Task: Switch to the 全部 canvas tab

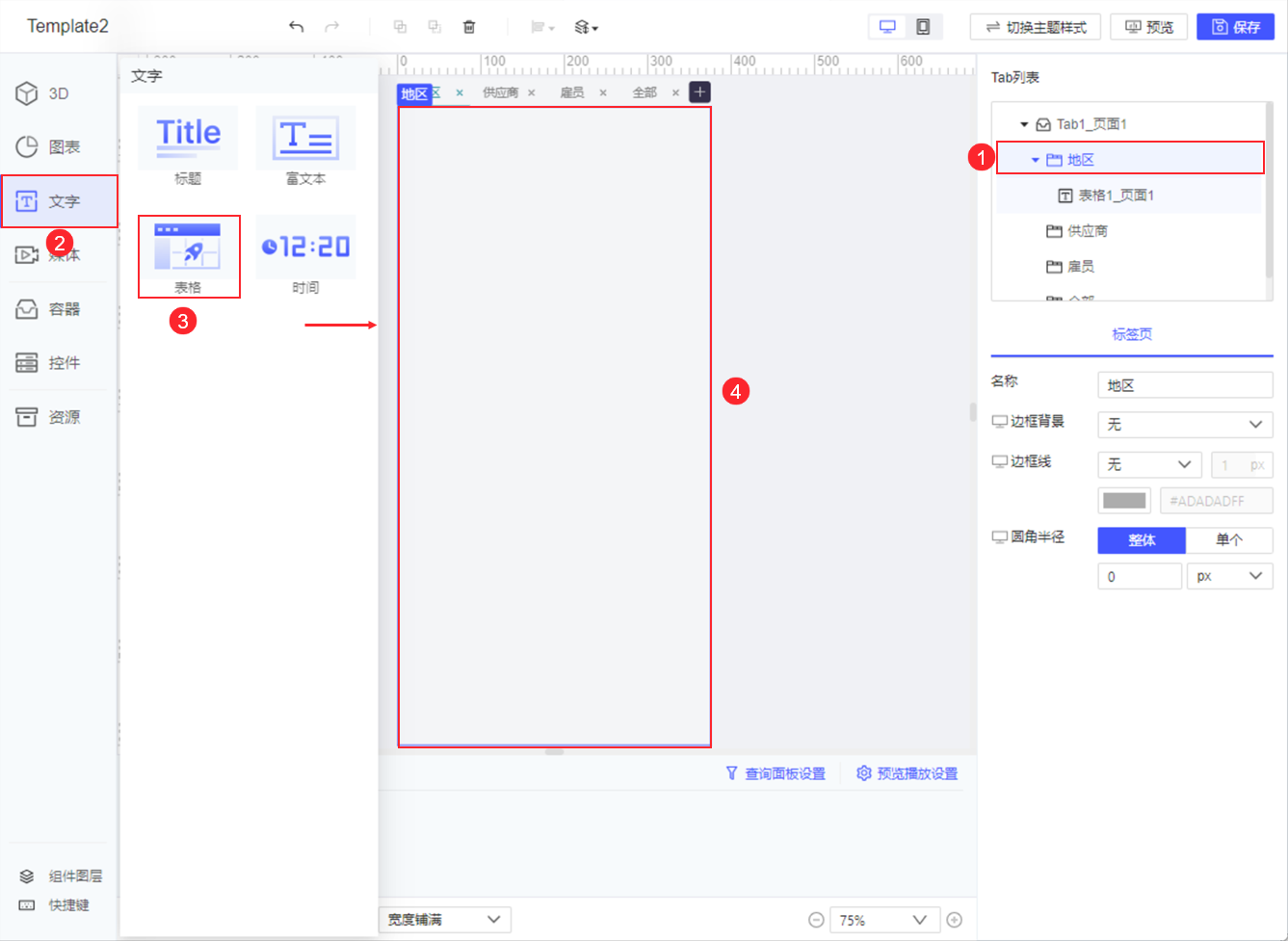Action: (x=644, y=92)
